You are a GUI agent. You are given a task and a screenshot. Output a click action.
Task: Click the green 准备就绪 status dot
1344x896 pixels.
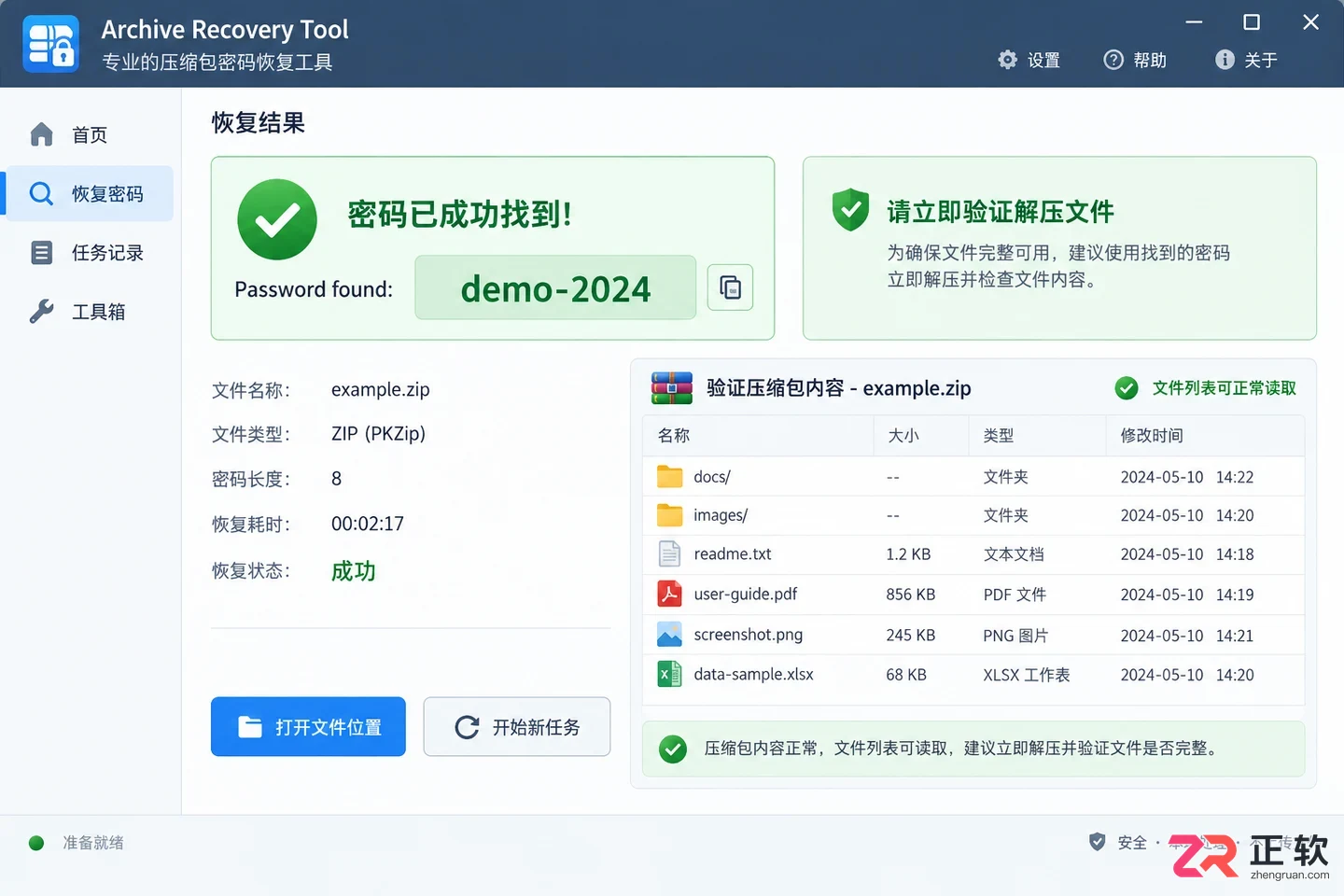[36, 843]
